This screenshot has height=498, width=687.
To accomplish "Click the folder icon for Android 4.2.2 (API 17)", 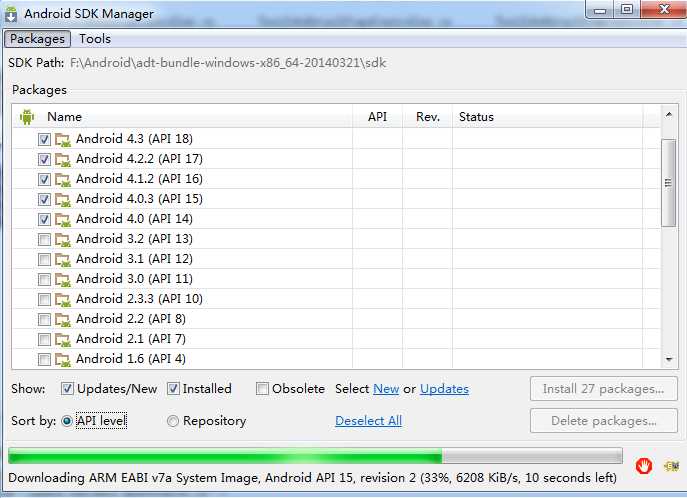I will click(x=63, y=160).
